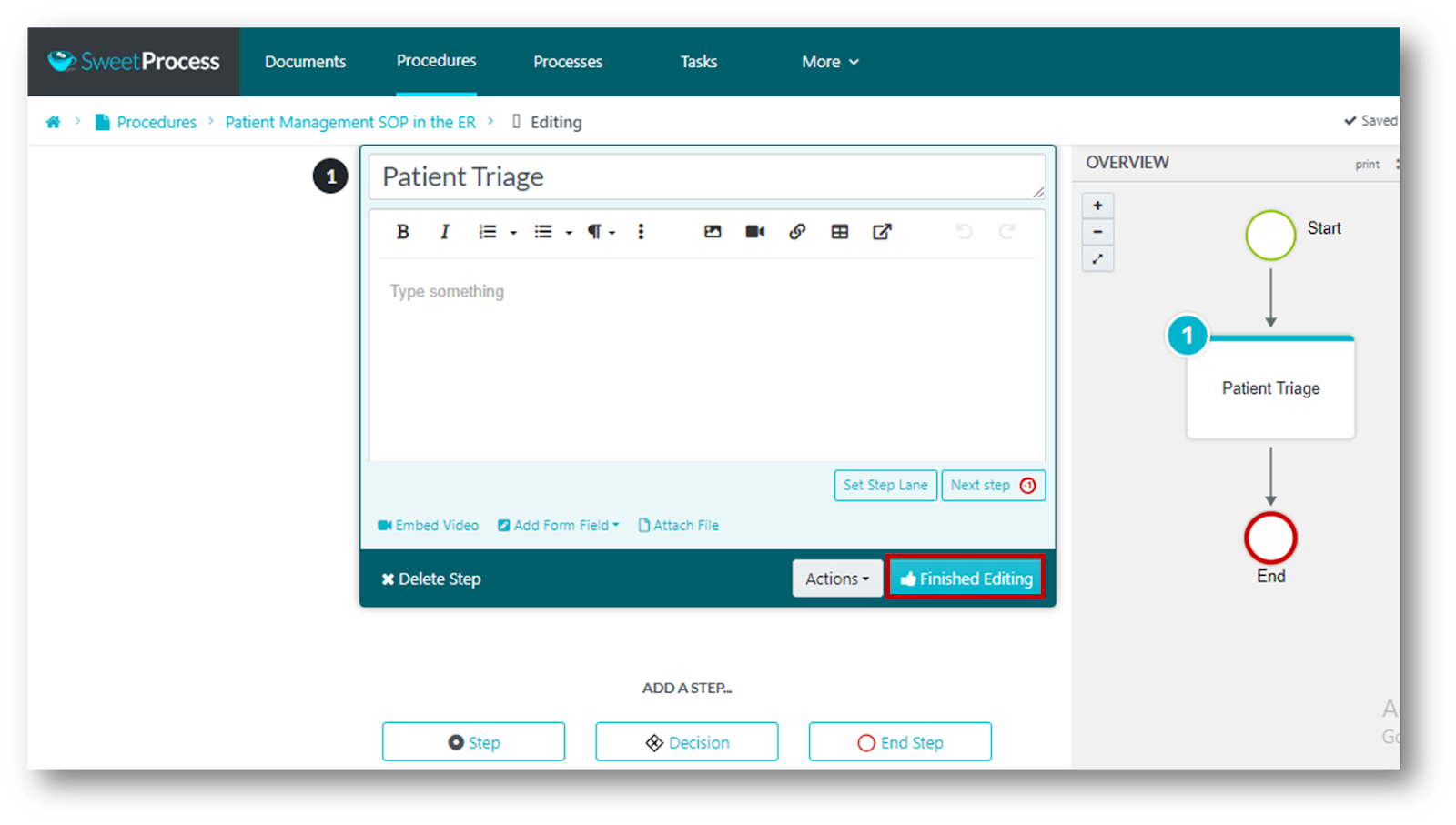Add a Decision step

pos(687,742)
